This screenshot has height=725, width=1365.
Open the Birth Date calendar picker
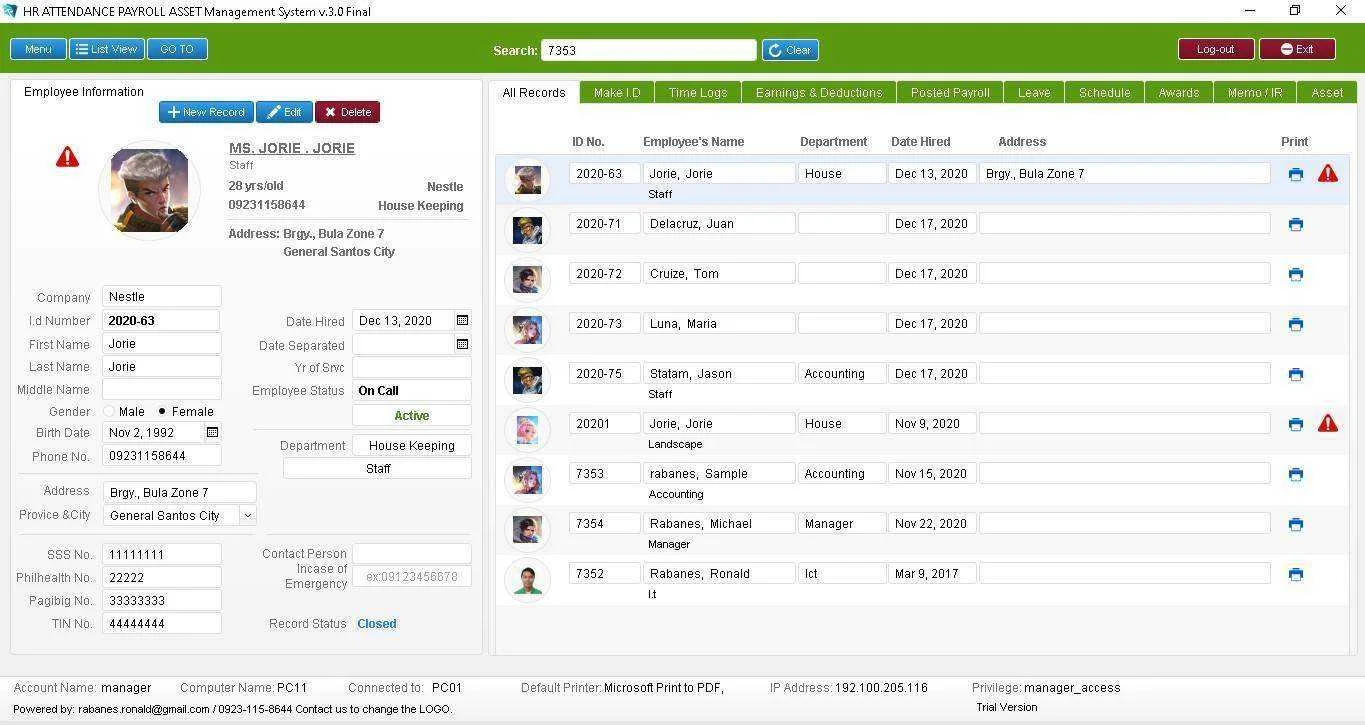pyautogui.click(x=212, y=432)
